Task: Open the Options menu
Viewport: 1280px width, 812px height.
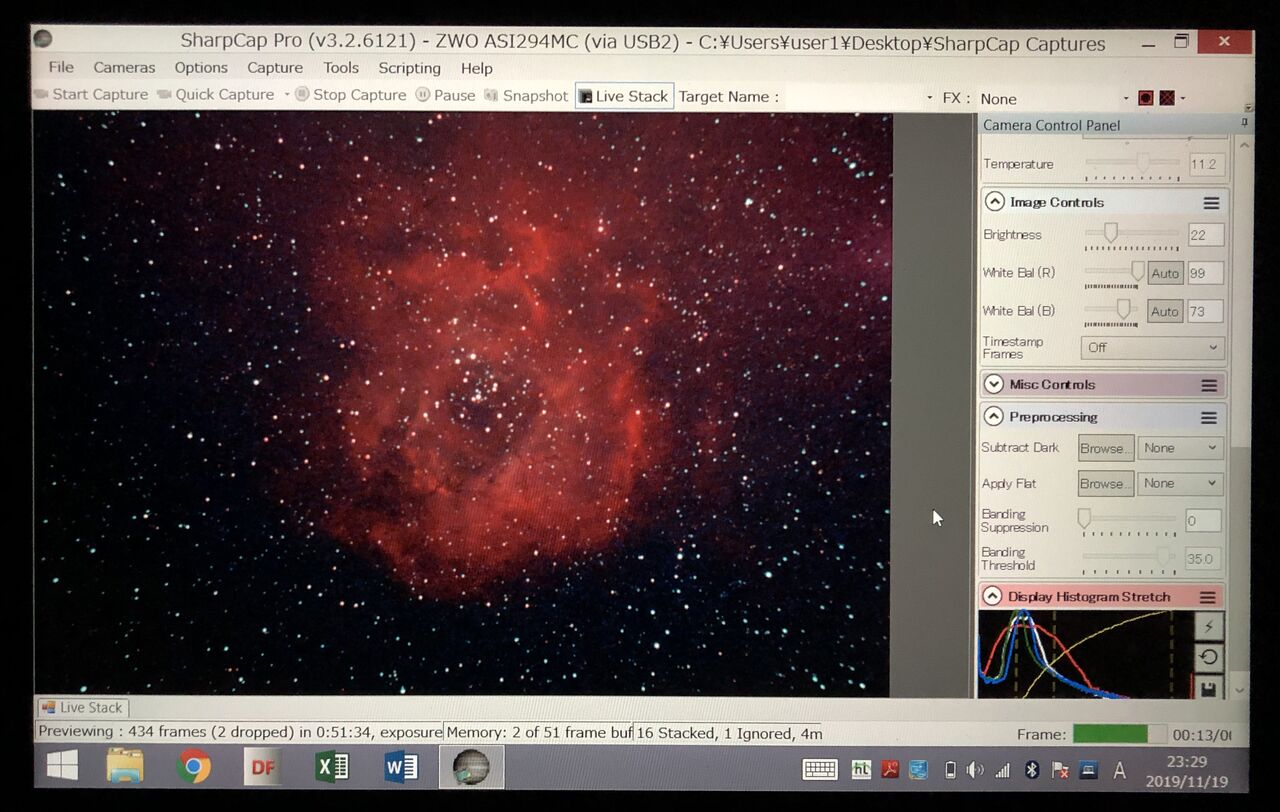Action: (201, 67)
